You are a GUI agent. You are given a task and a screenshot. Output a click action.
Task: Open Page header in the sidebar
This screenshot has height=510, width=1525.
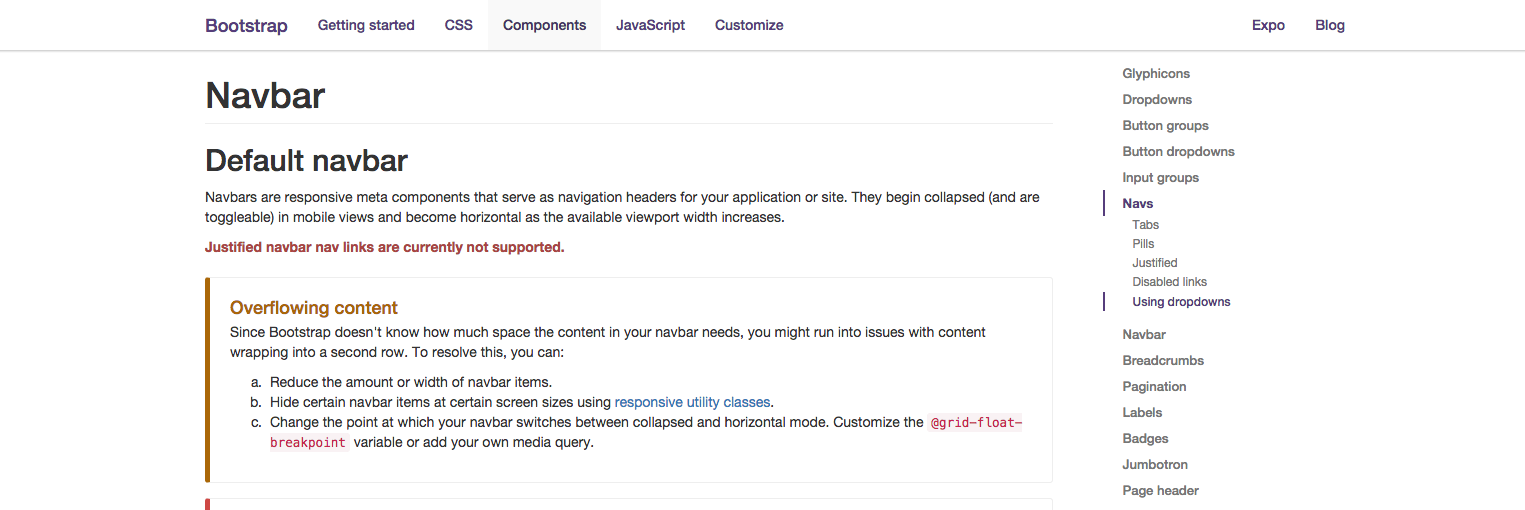click(x=1160, y=490)
